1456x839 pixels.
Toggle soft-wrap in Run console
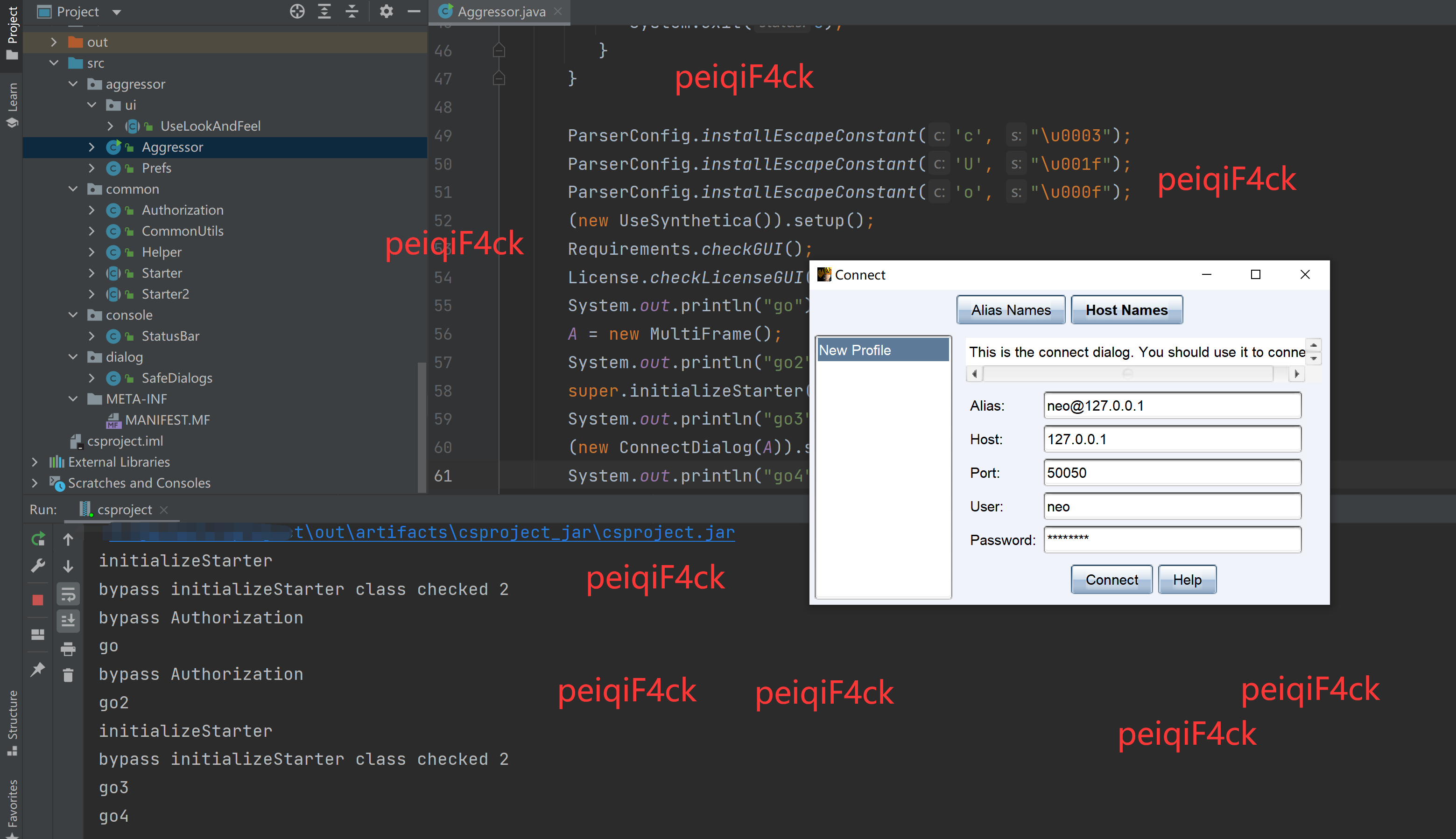coord(68,594)
